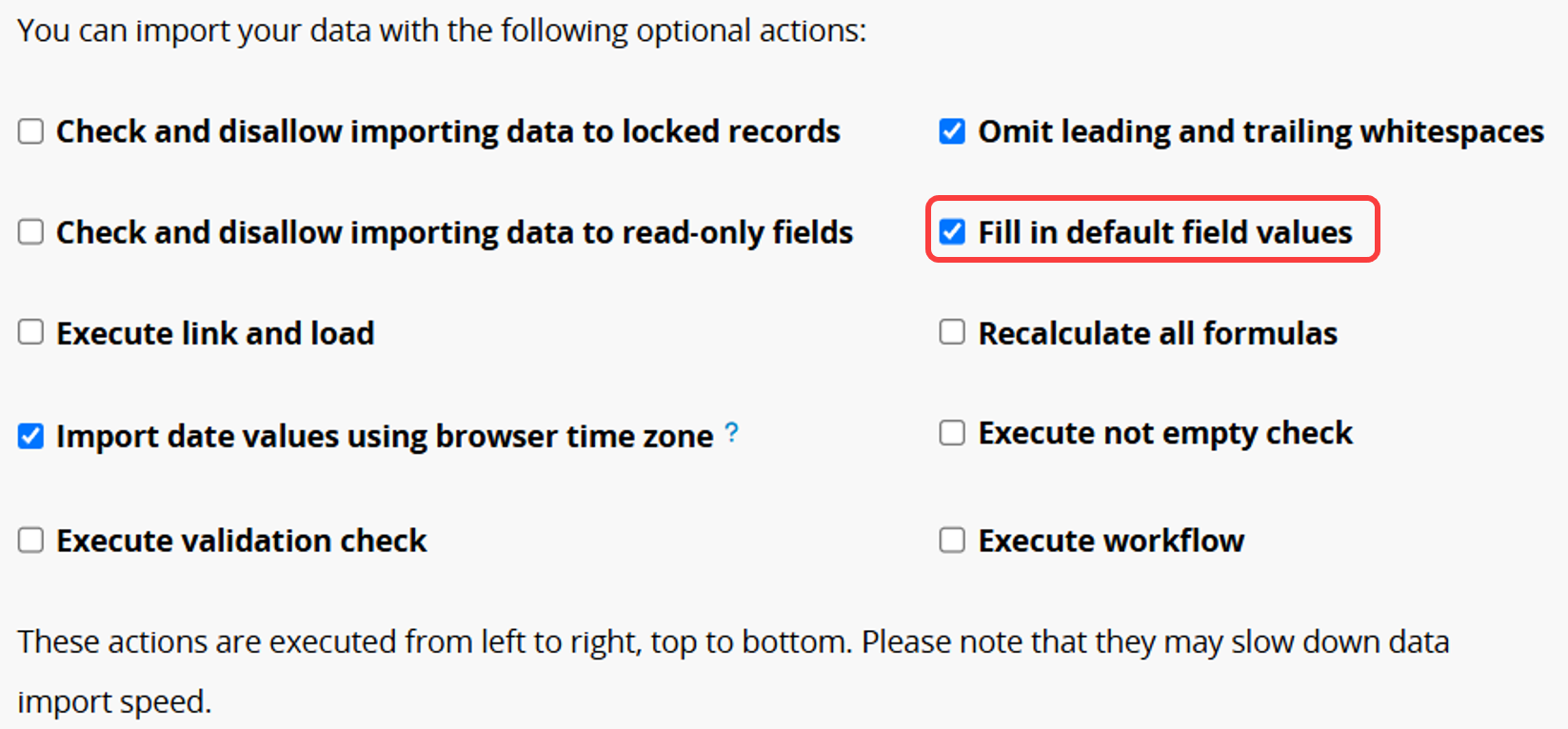This screenshot has width=1568, height=729.
Task: Click the "Execute workflow" label text
Action: coord(1111,541)
